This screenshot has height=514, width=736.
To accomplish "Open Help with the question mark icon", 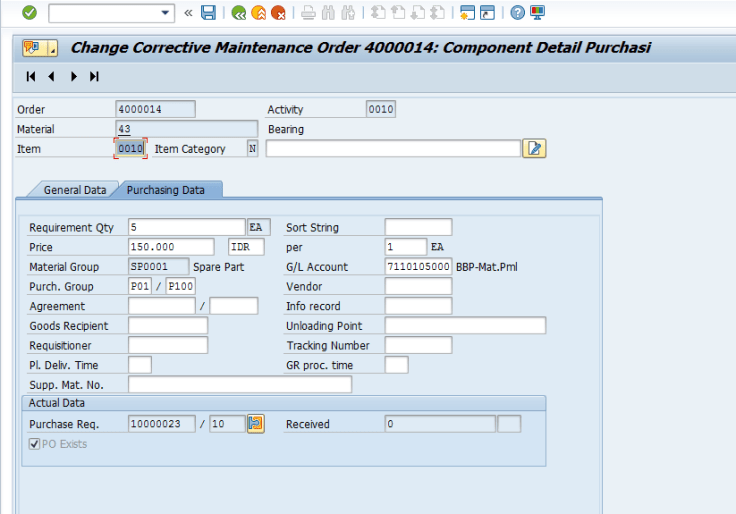I will pyautogui.click(x=517, y=13).
